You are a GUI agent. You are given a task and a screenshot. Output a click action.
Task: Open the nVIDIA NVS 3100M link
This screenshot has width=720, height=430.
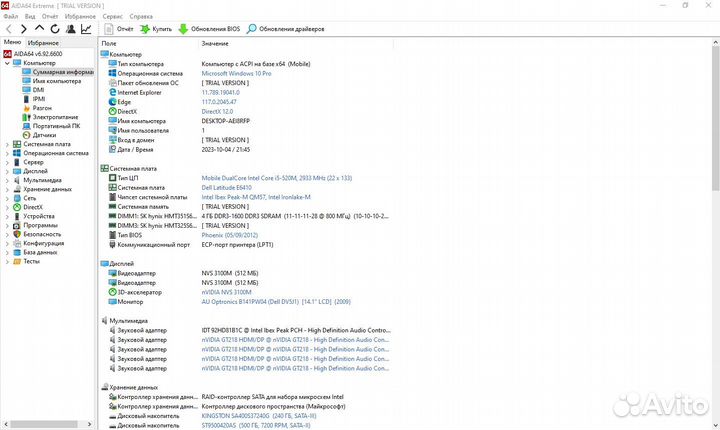pos(226,292)
